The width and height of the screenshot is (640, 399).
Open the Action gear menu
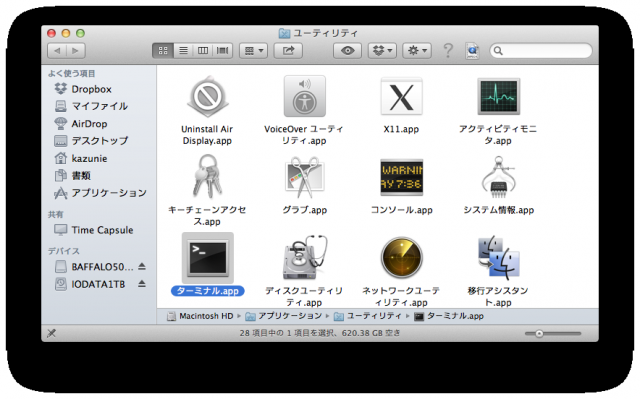click(x=417, y=51)
